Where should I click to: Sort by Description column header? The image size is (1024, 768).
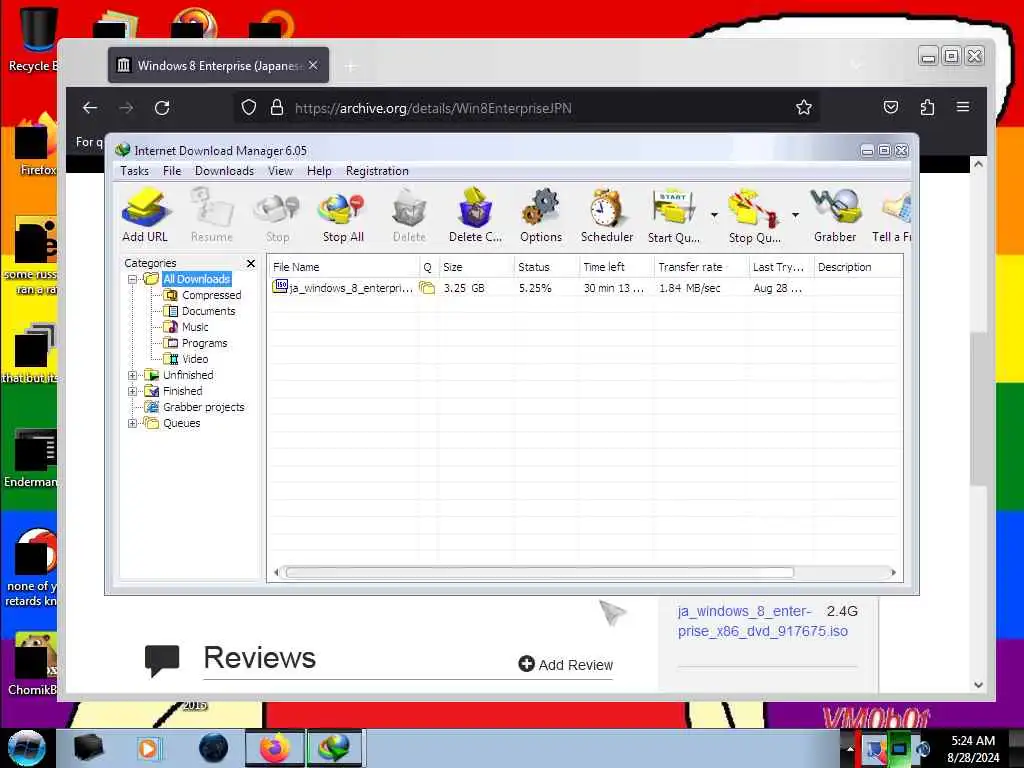coord(858,267)
